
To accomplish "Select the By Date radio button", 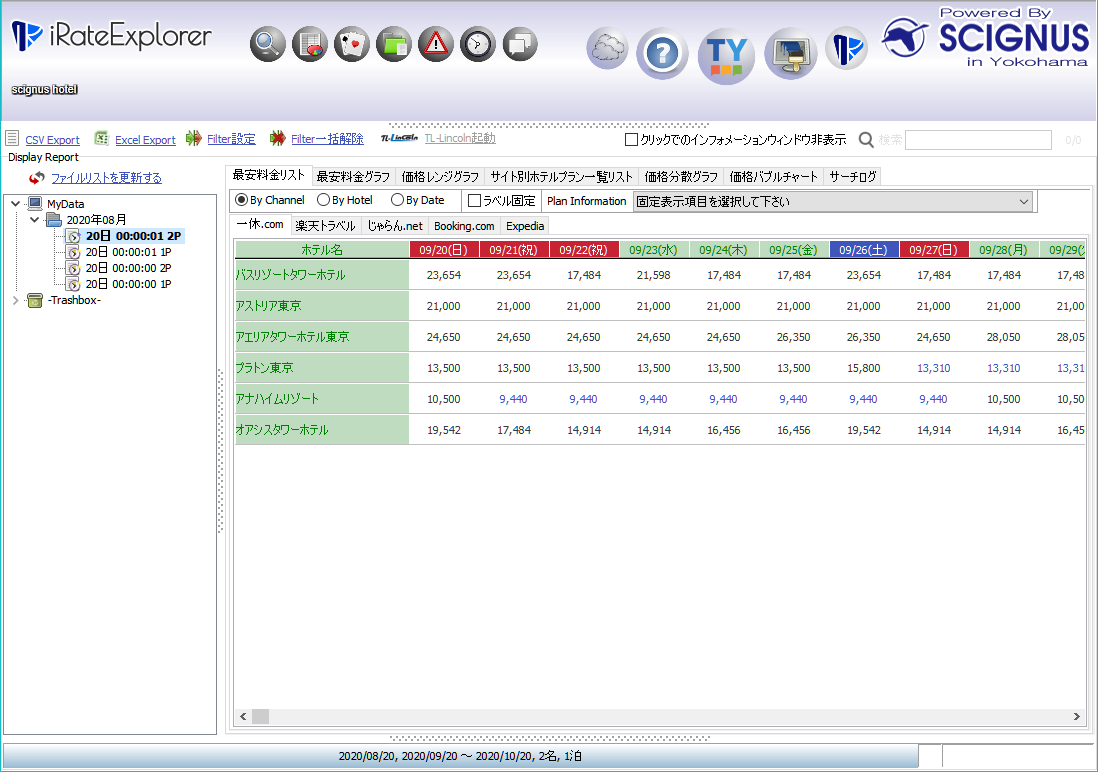I will click(398, 200).
